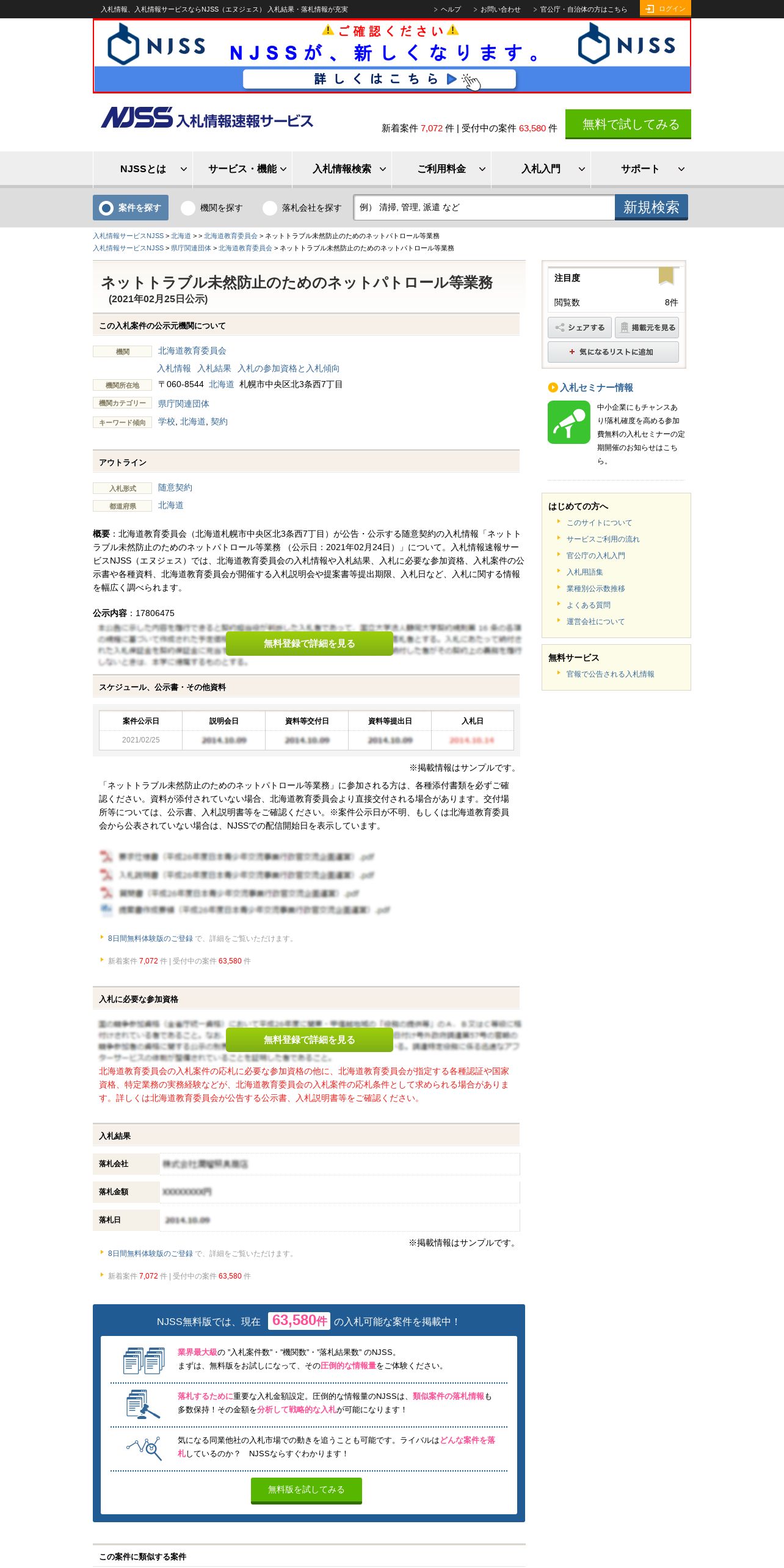Click the 新規検索 search button

pyautogui.click(x=652, y=207)
